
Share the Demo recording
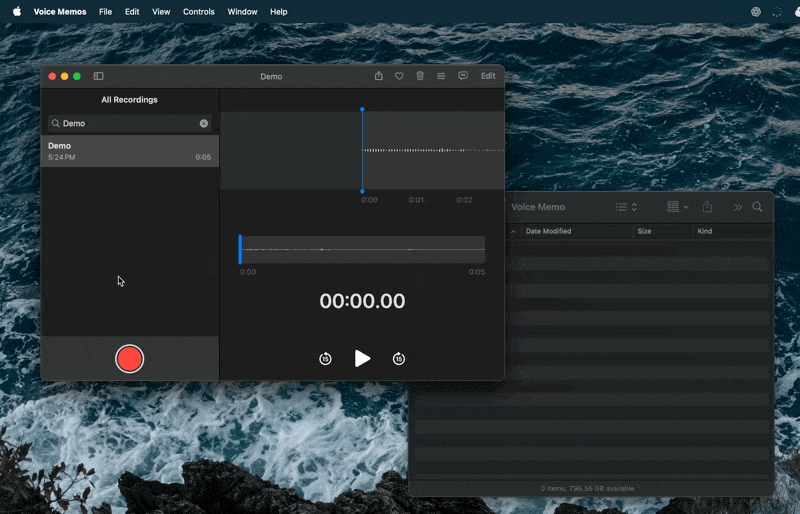pos(379,76)
